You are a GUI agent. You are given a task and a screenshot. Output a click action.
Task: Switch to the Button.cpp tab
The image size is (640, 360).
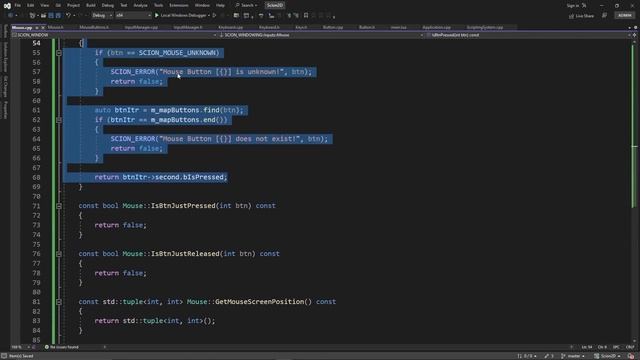tap(333, 27)
